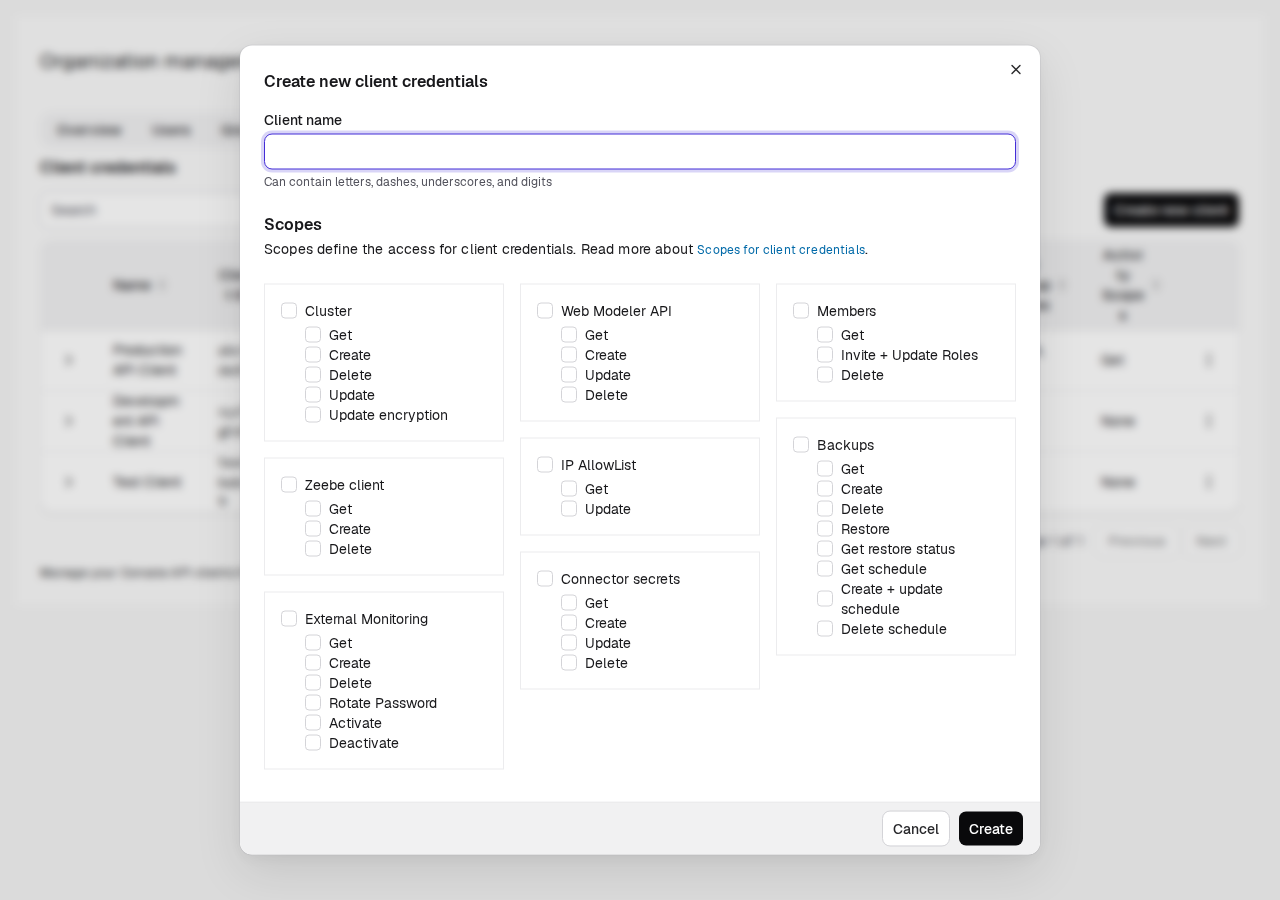This screenshot has height=900, width=1280.
Task: Click the black Create button
Action: [991, 829]
